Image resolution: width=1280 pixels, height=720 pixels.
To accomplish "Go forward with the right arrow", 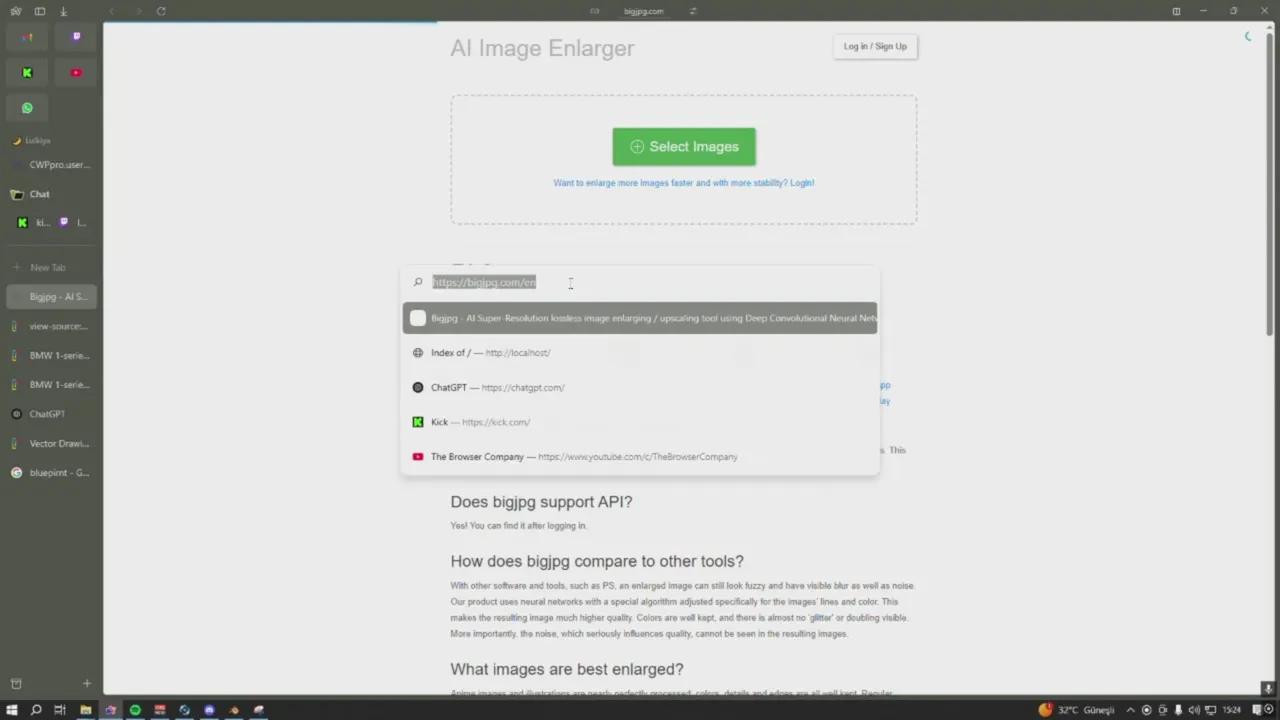I will pyautogui.click(x=137, y=11).
